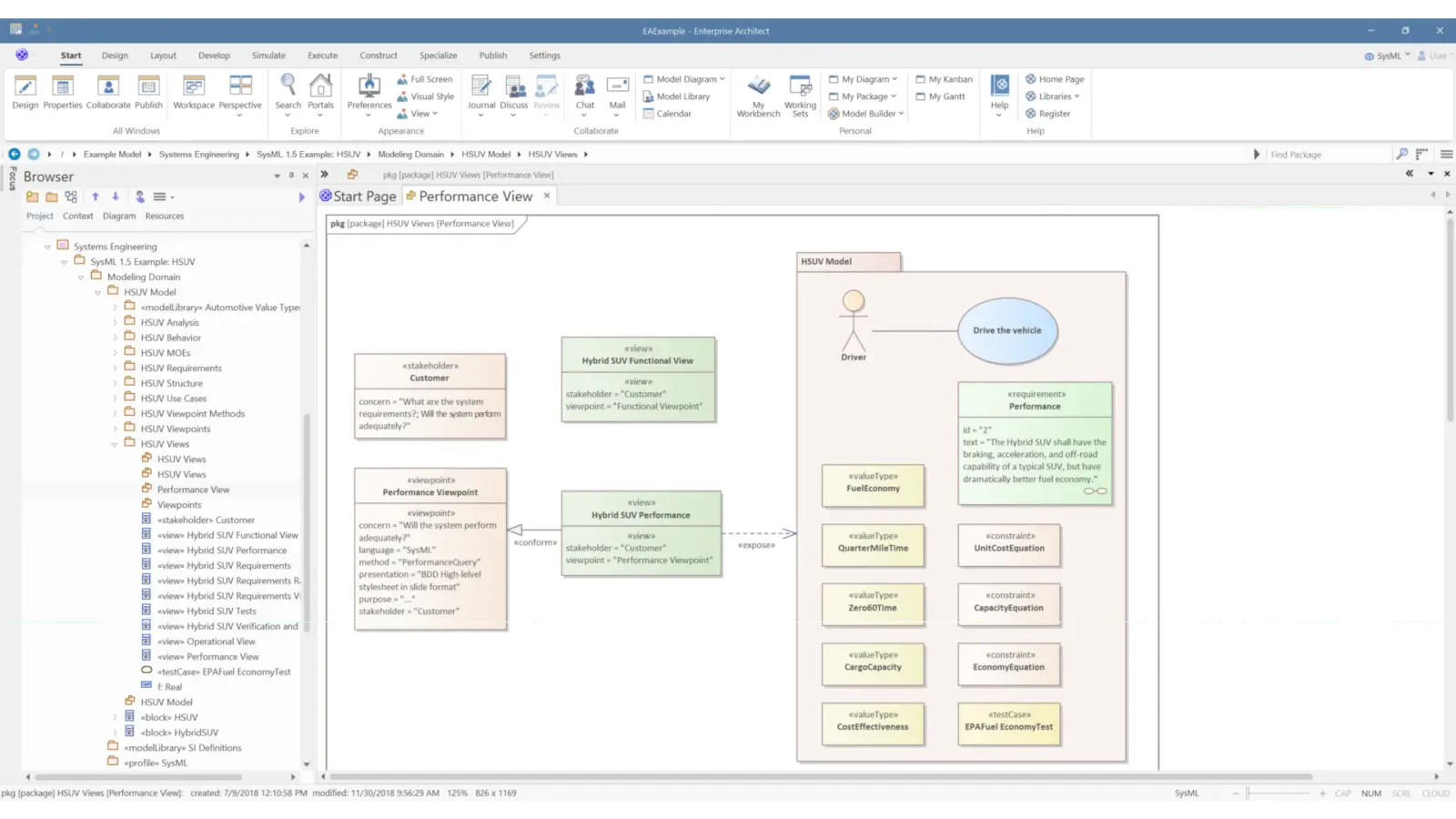Open the Model Diagram dropdown
Viewport: 1456px width, 819px height.
682,78
